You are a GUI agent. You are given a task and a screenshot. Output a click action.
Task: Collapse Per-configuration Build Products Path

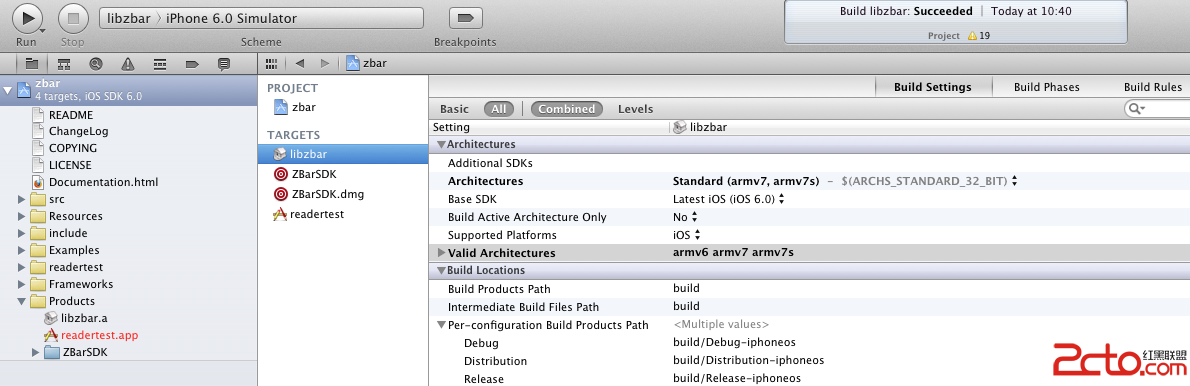click(x=441, y=325)
